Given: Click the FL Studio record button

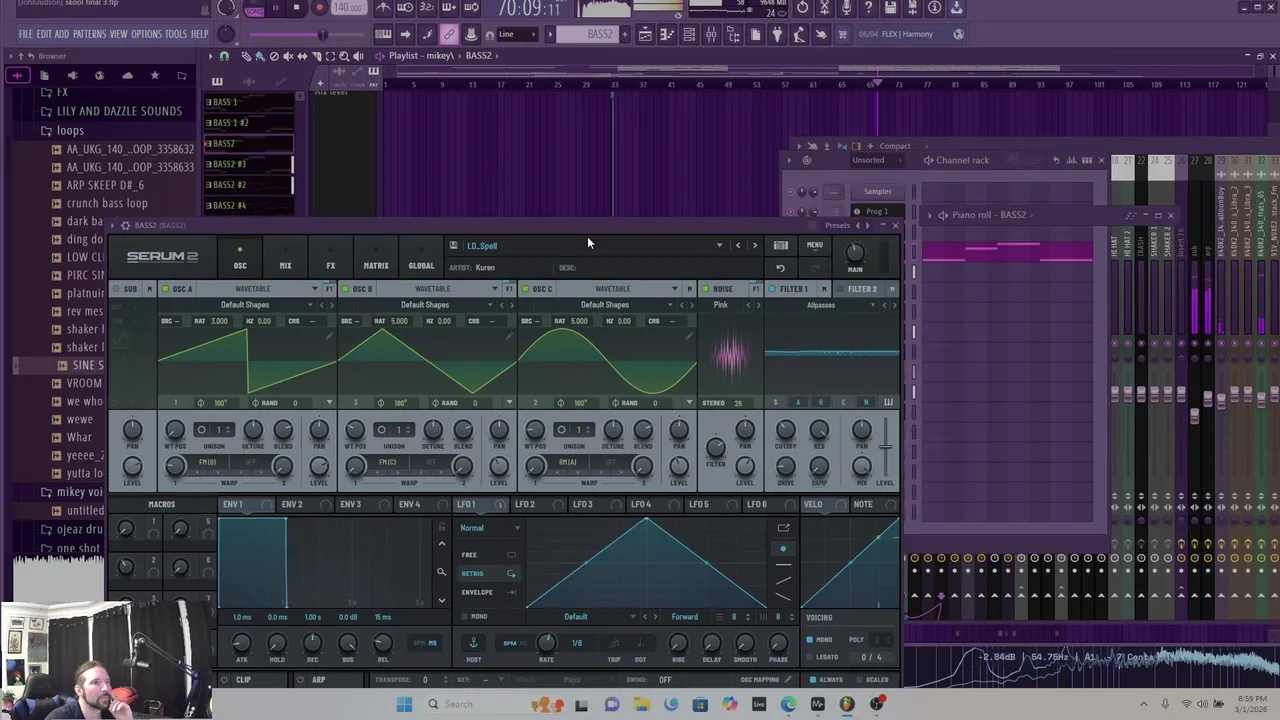Looking at the screenshot, I should [319, 8].
